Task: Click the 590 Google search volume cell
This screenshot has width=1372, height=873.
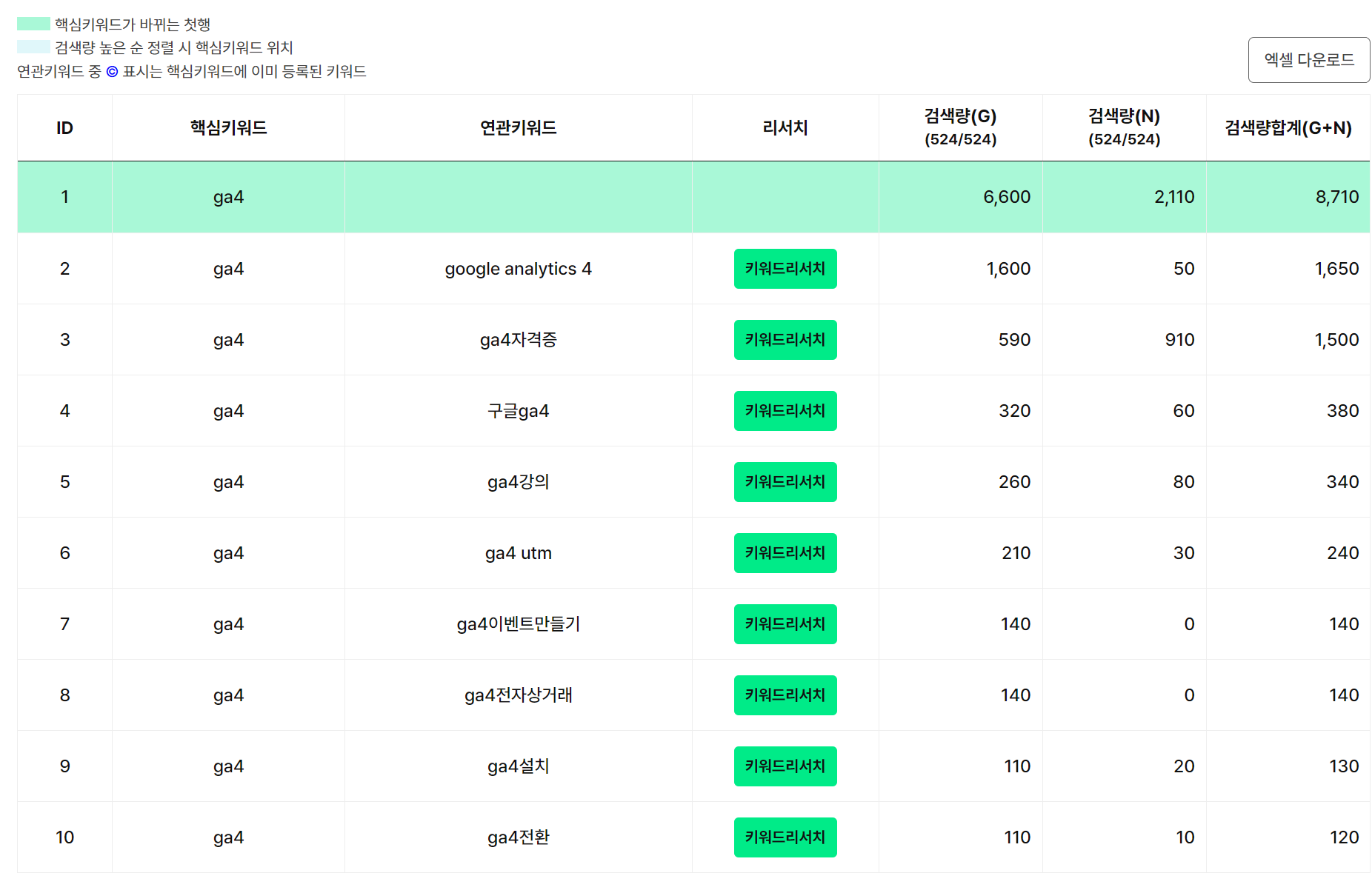Action: click(x=960, y=340)
